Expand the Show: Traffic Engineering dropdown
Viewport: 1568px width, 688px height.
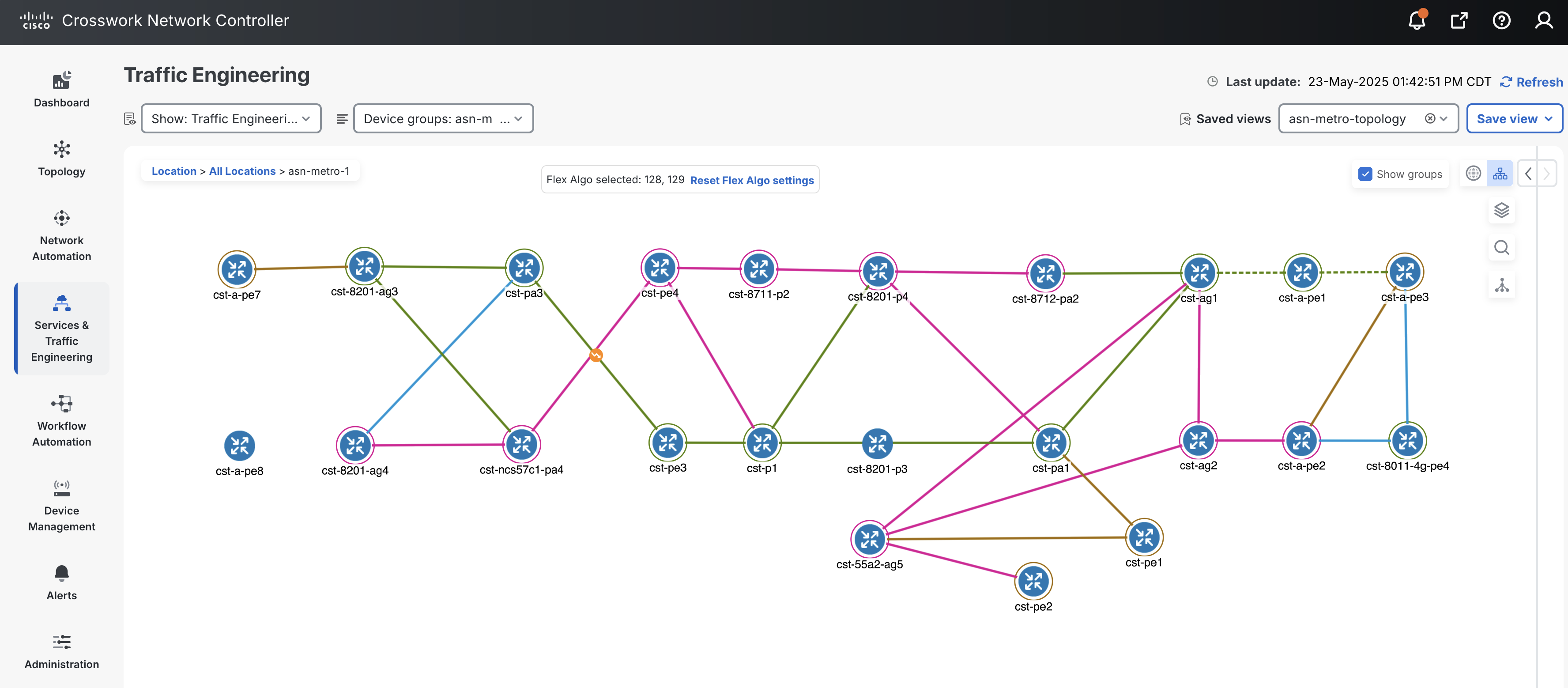click(231, 119)
